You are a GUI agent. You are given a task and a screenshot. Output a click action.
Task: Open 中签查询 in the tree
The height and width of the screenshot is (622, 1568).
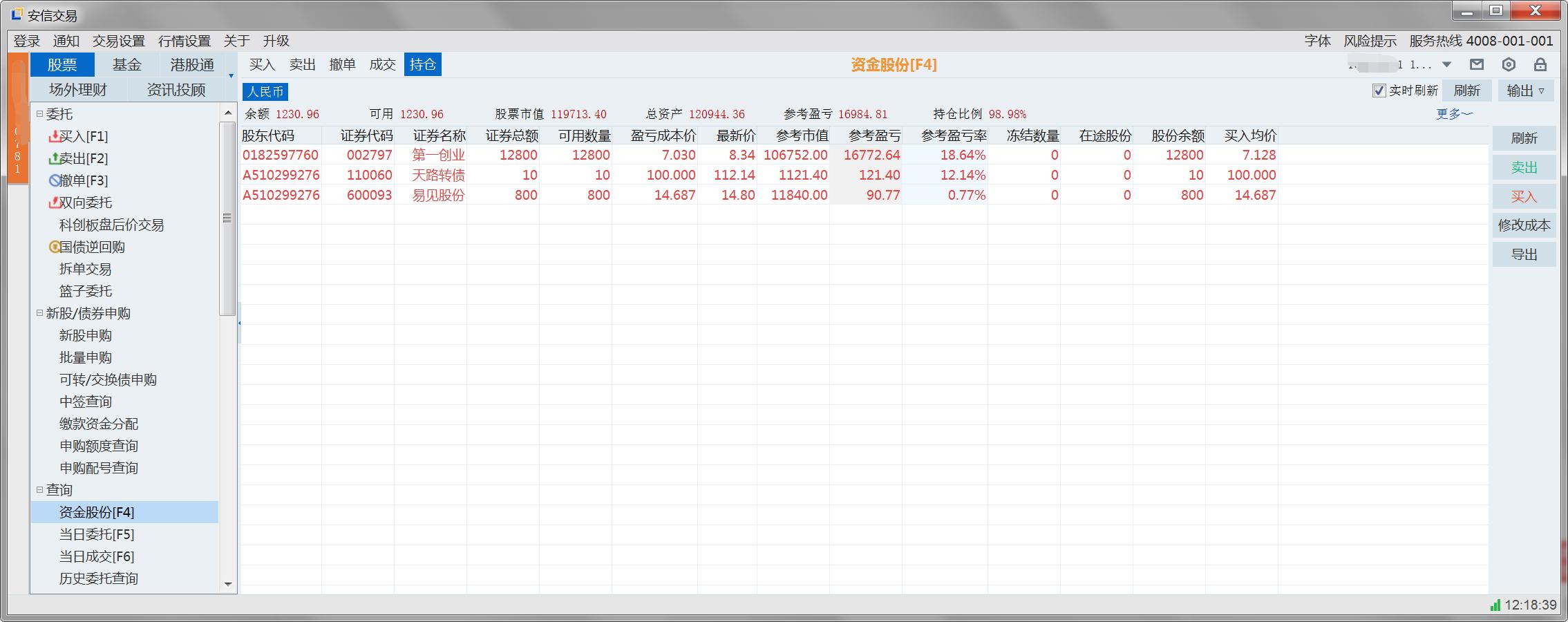tap(86, 402)
